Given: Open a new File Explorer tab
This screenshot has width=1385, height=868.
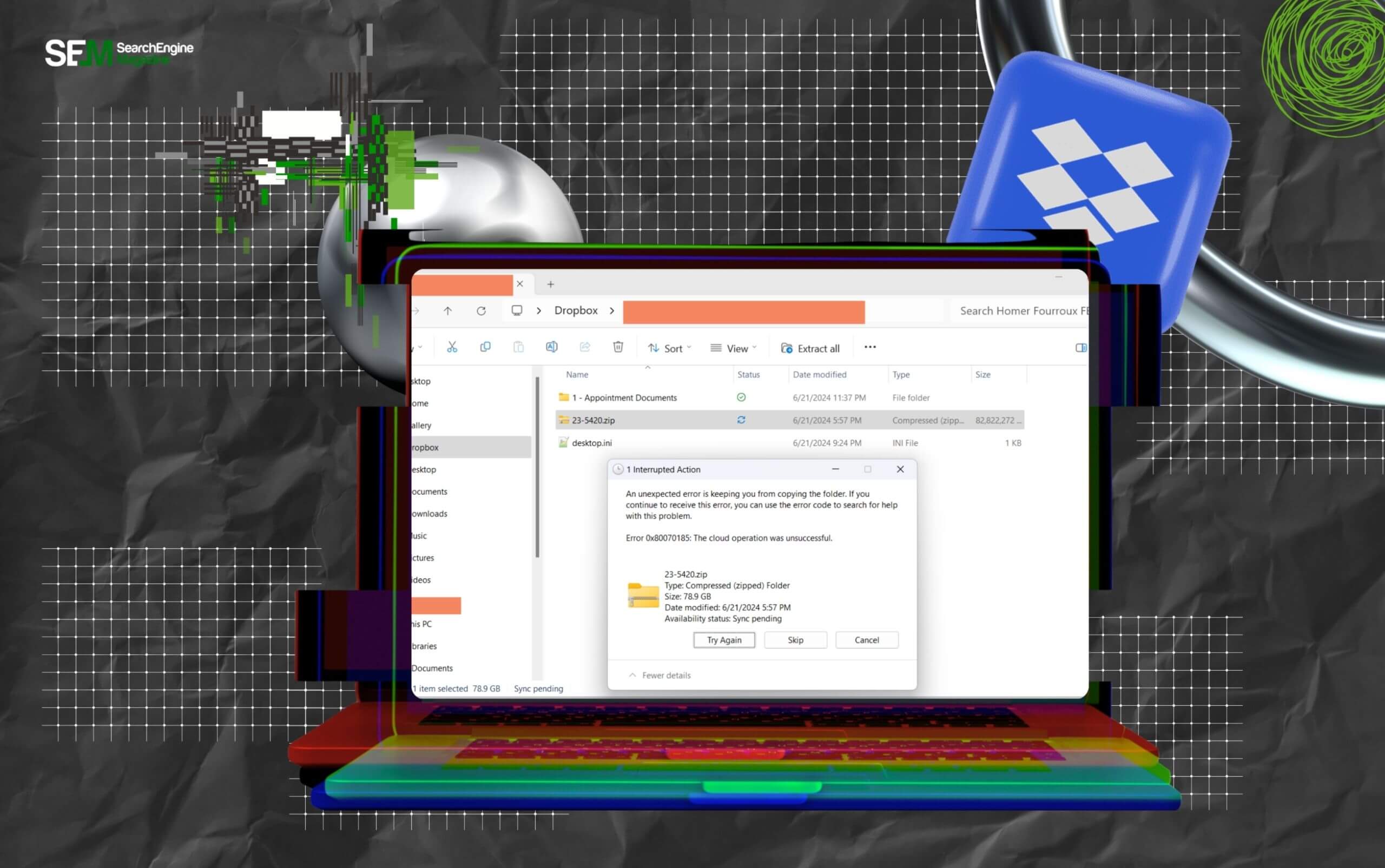Looking at the screenshot, I should (550, 283).
